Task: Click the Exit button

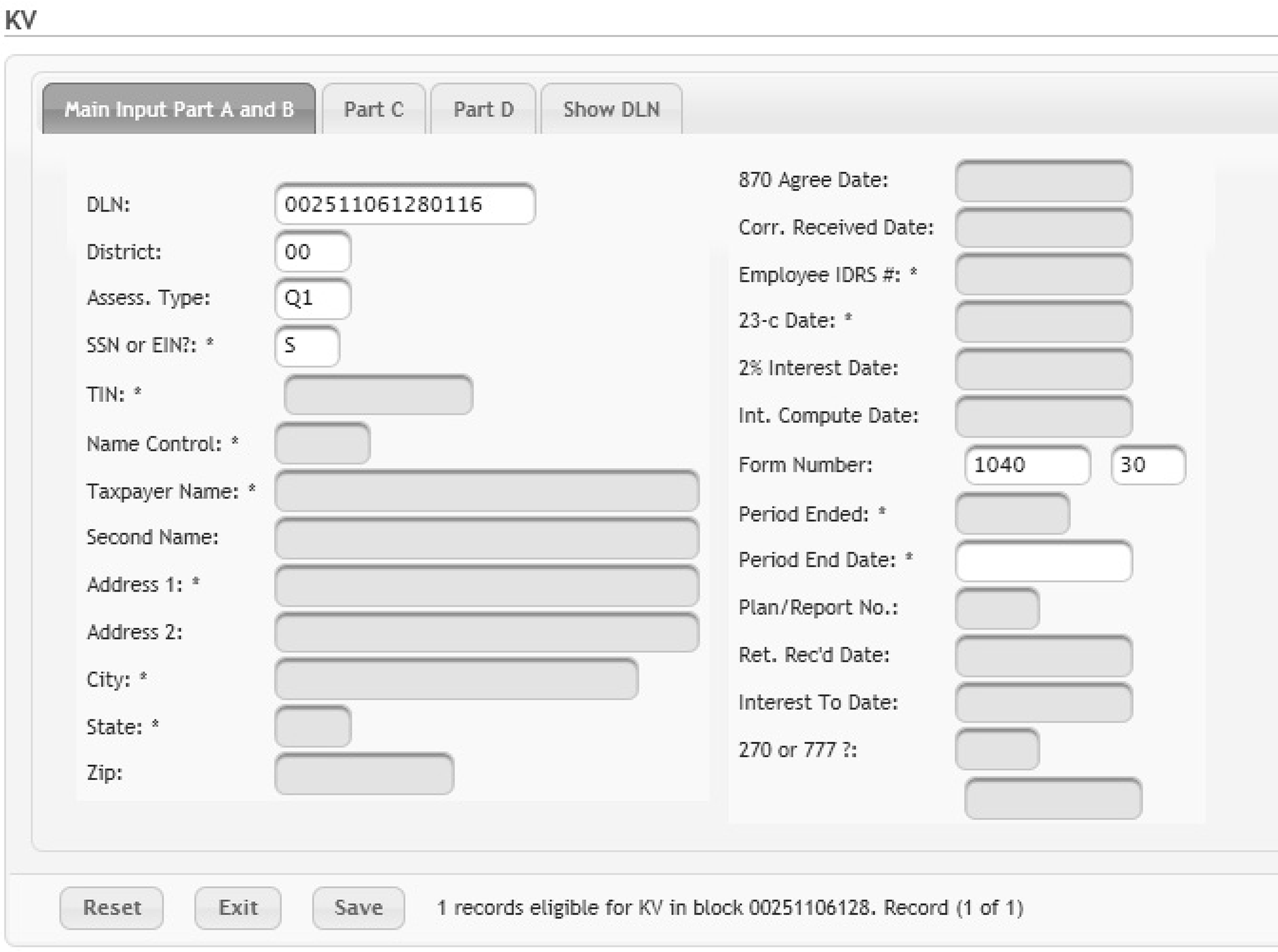Action: pos(238,908)
